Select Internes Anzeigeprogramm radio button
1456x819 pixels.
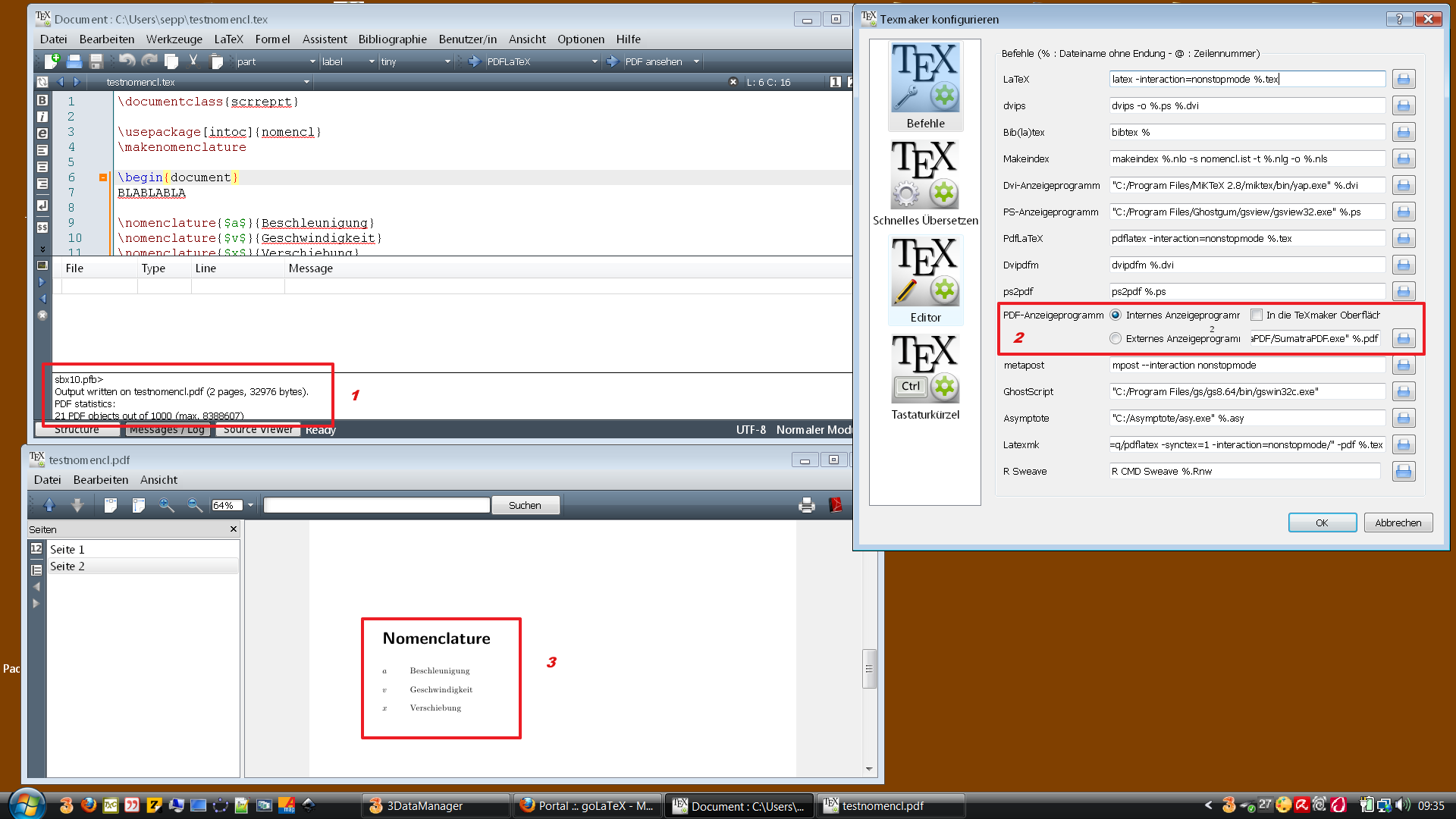[x=1116, y=315]
